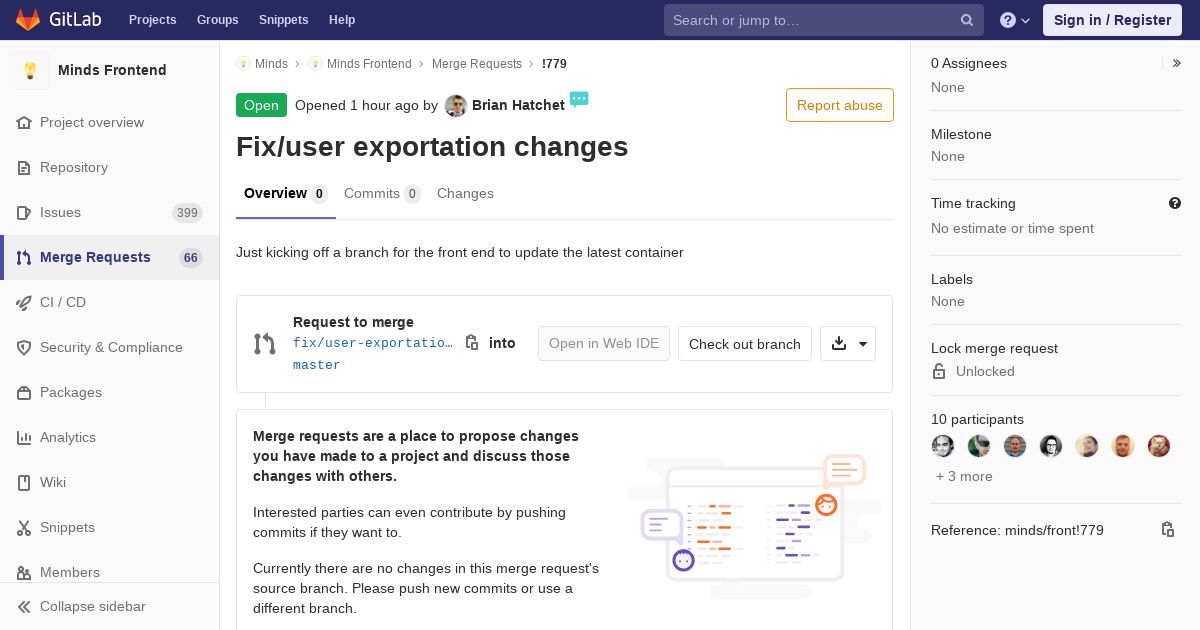Open Issues list with 399 count
The width and height of the screenshot is (1200, 630).
click(110, 212)
